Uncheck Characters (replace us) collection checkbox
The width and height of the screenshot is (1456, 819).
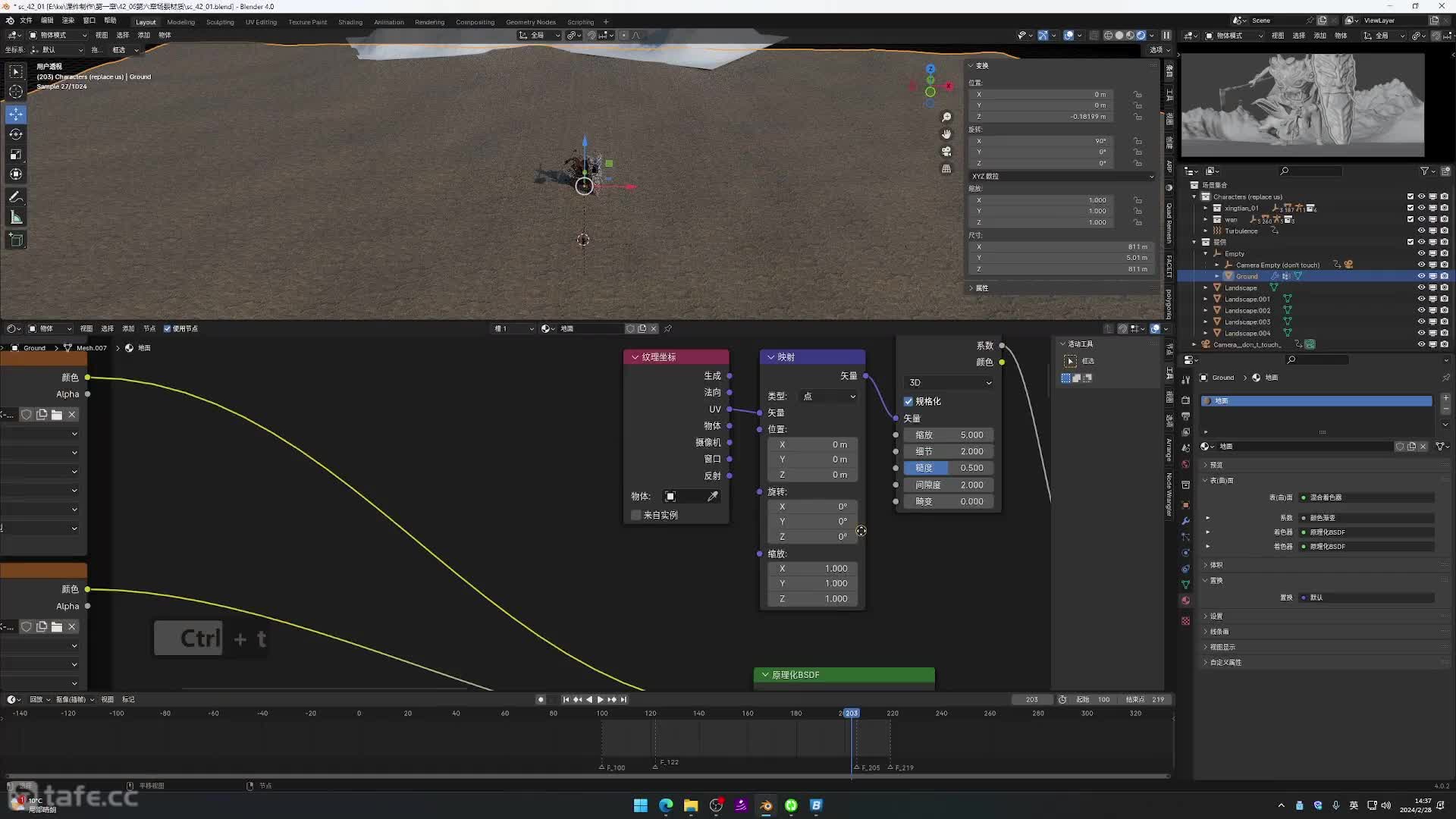(x=1410, y=197)
